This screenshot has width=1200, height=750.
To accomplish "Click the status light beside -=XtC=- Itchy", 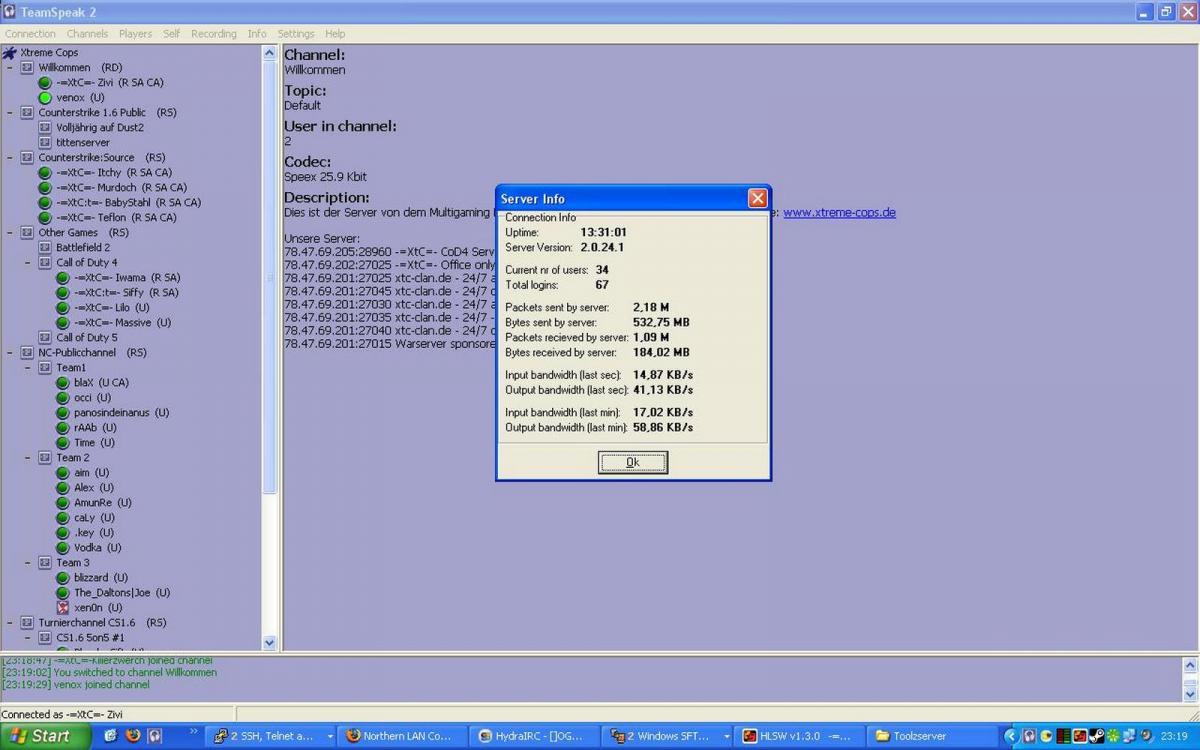I will (x=45, y=172).
